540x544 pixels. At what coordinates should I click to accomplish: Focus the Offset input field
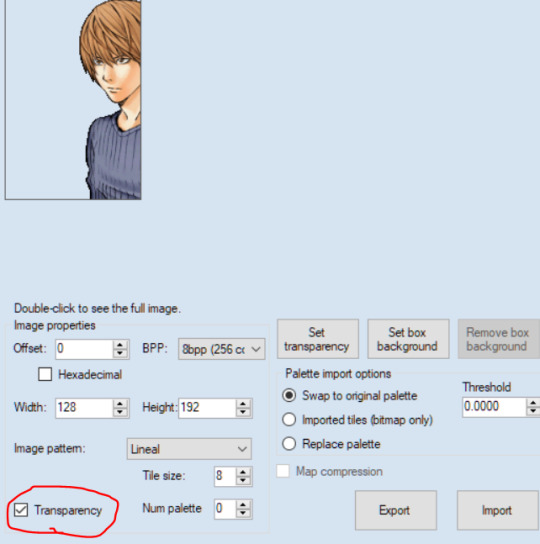coord(84,349)
